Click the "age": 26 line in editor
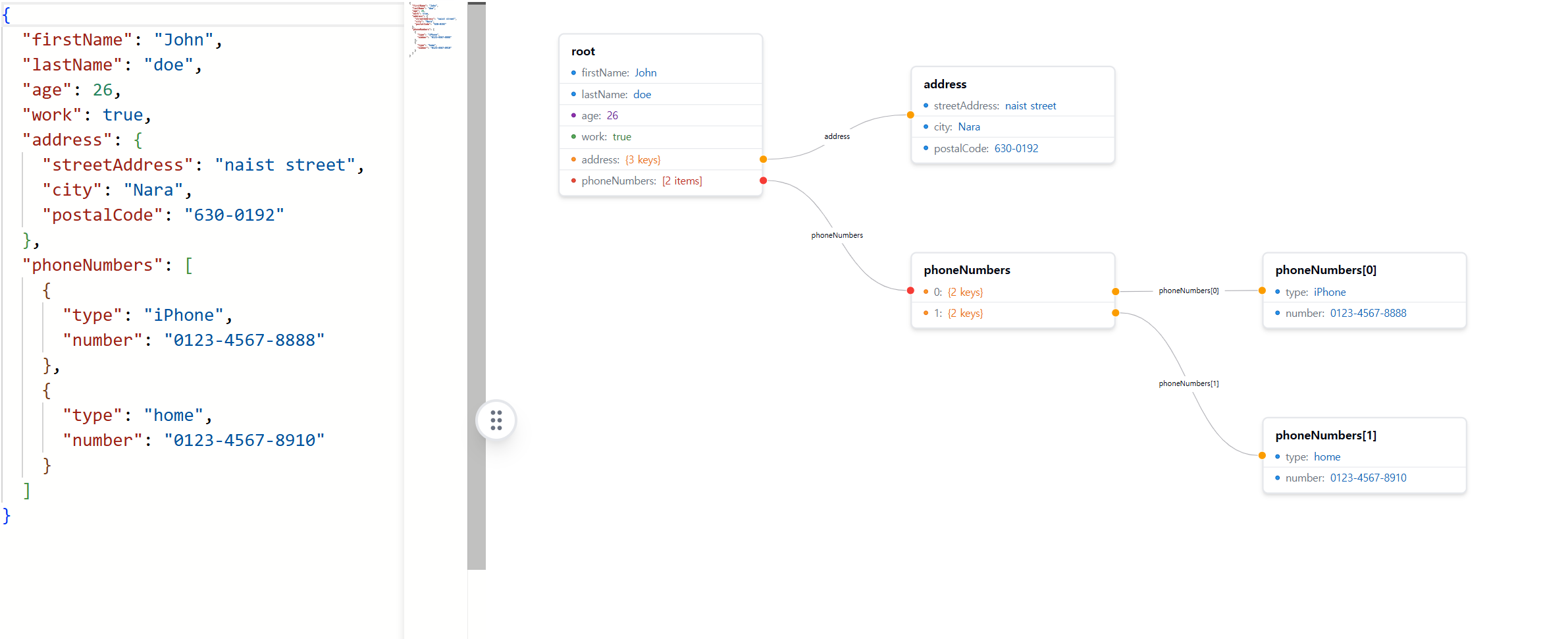 71,90
